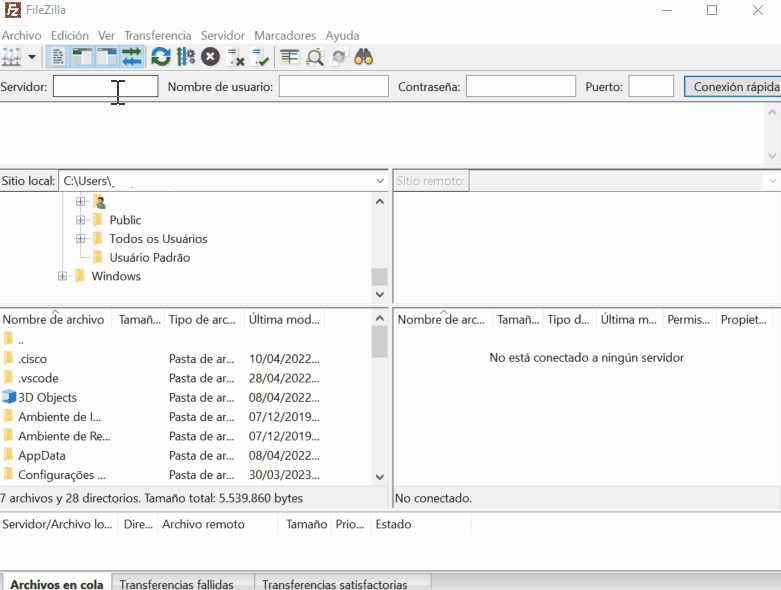The height and width of the screenshot is (590, 781).
Task: Expand the user profile folder node
Action: 80,202
